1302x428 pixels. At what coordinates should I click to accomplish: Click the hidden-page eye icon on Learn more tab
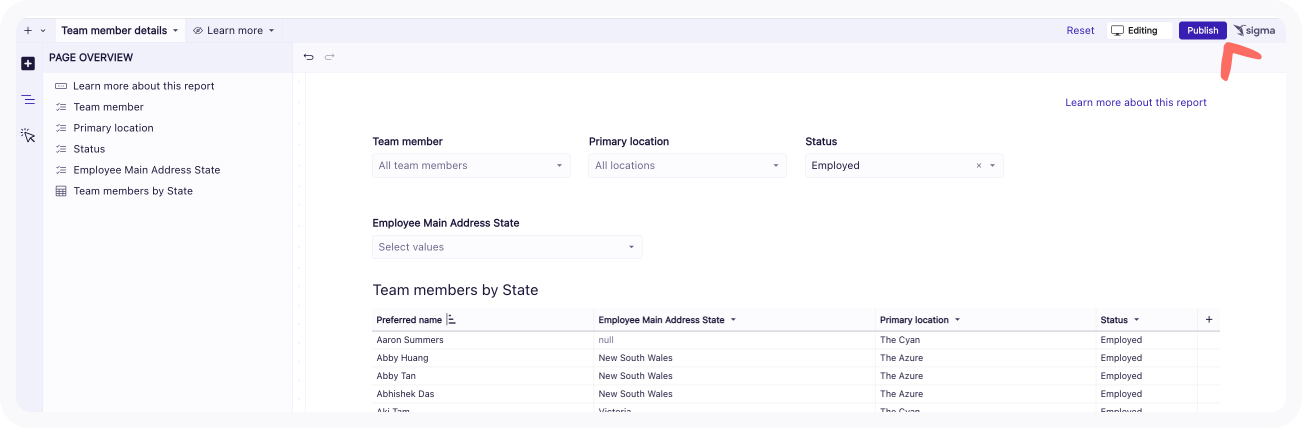tap(198, 31)
